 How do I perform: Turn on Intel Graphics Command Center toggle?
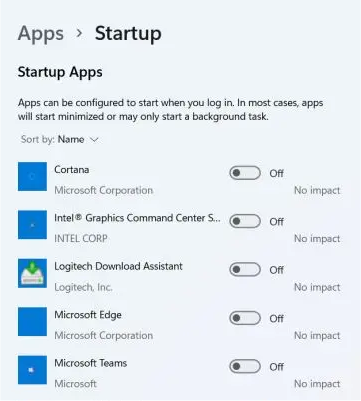point(245,221)
